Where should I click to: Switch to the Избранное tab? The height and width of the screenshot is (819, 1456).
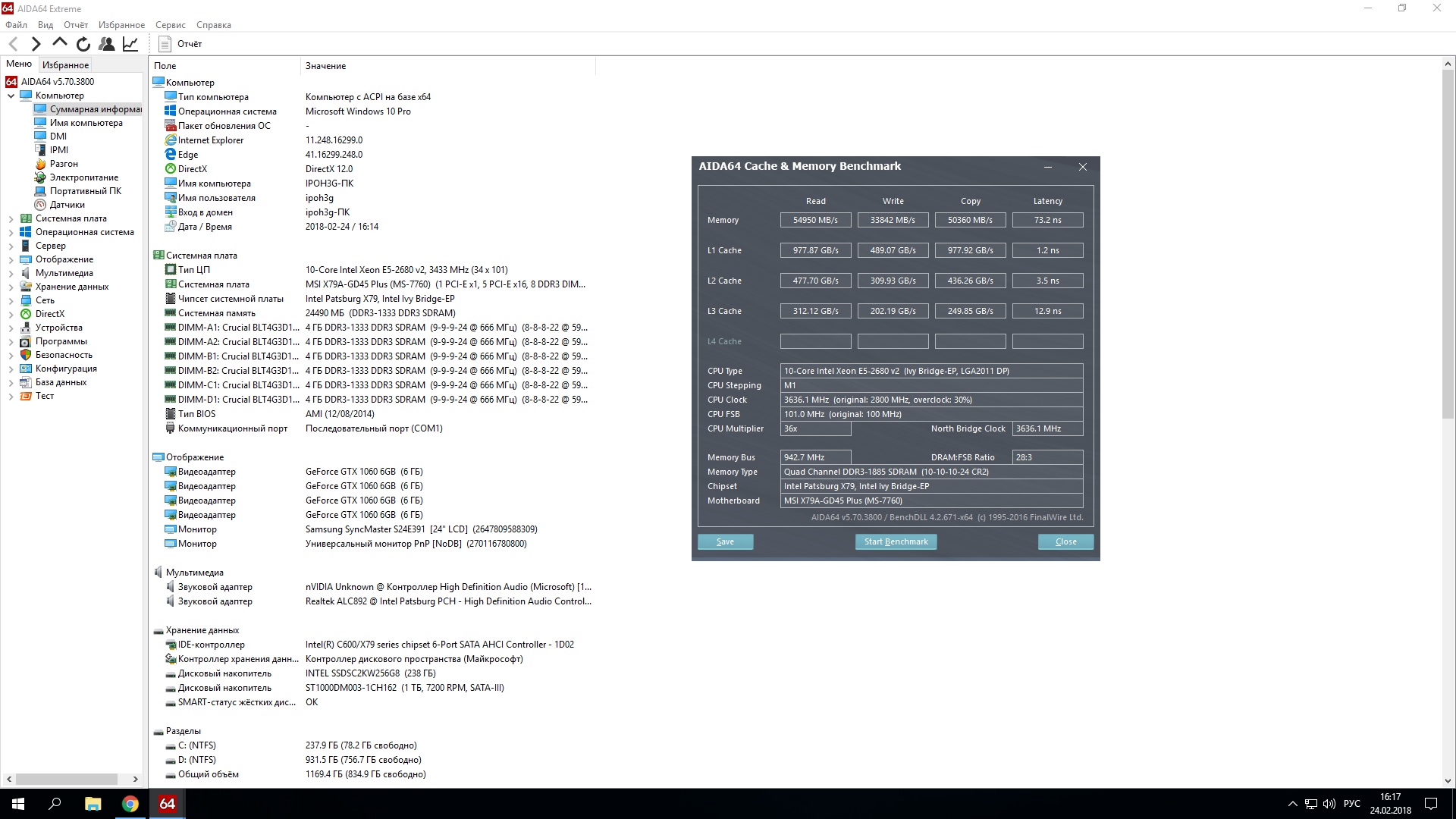(x=65, y=65)
